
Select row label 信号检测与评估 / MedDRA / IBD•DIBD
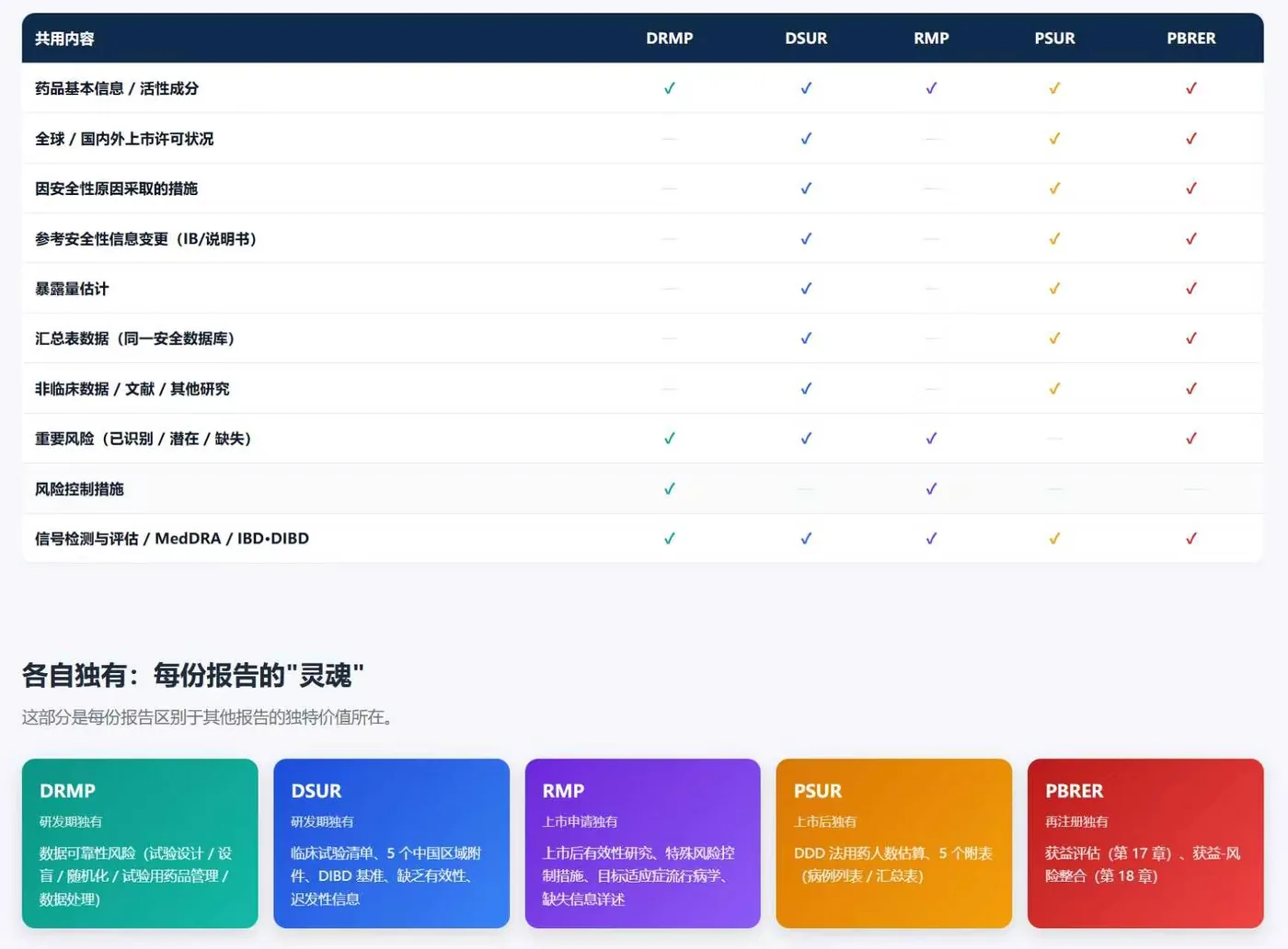coord(172,539)
